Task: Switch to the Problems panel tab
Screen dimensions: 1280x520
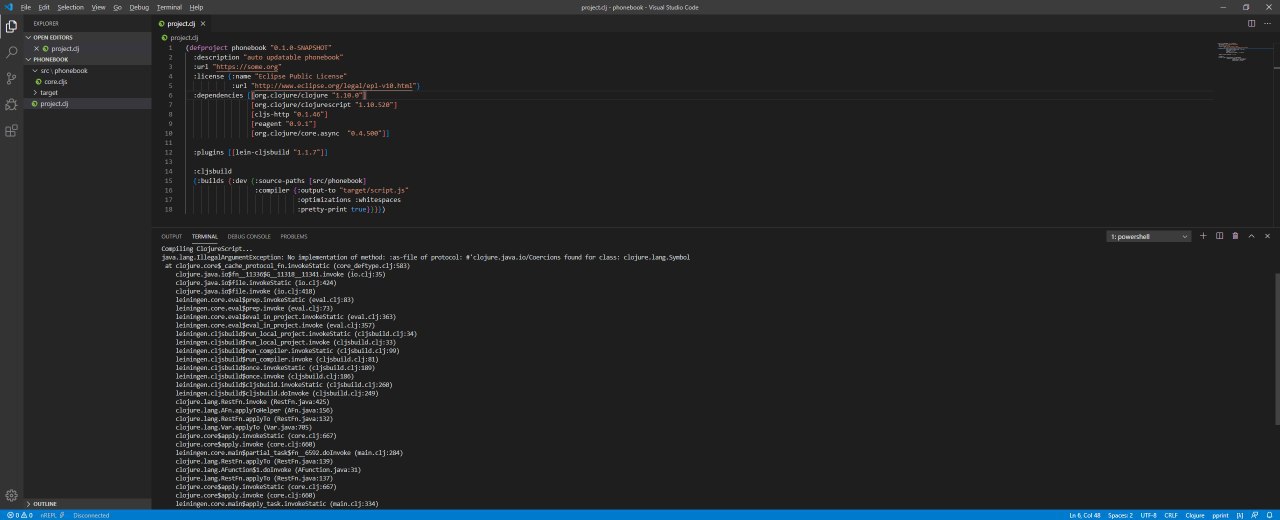Action: pyautogui.click(x=294, y=236)
